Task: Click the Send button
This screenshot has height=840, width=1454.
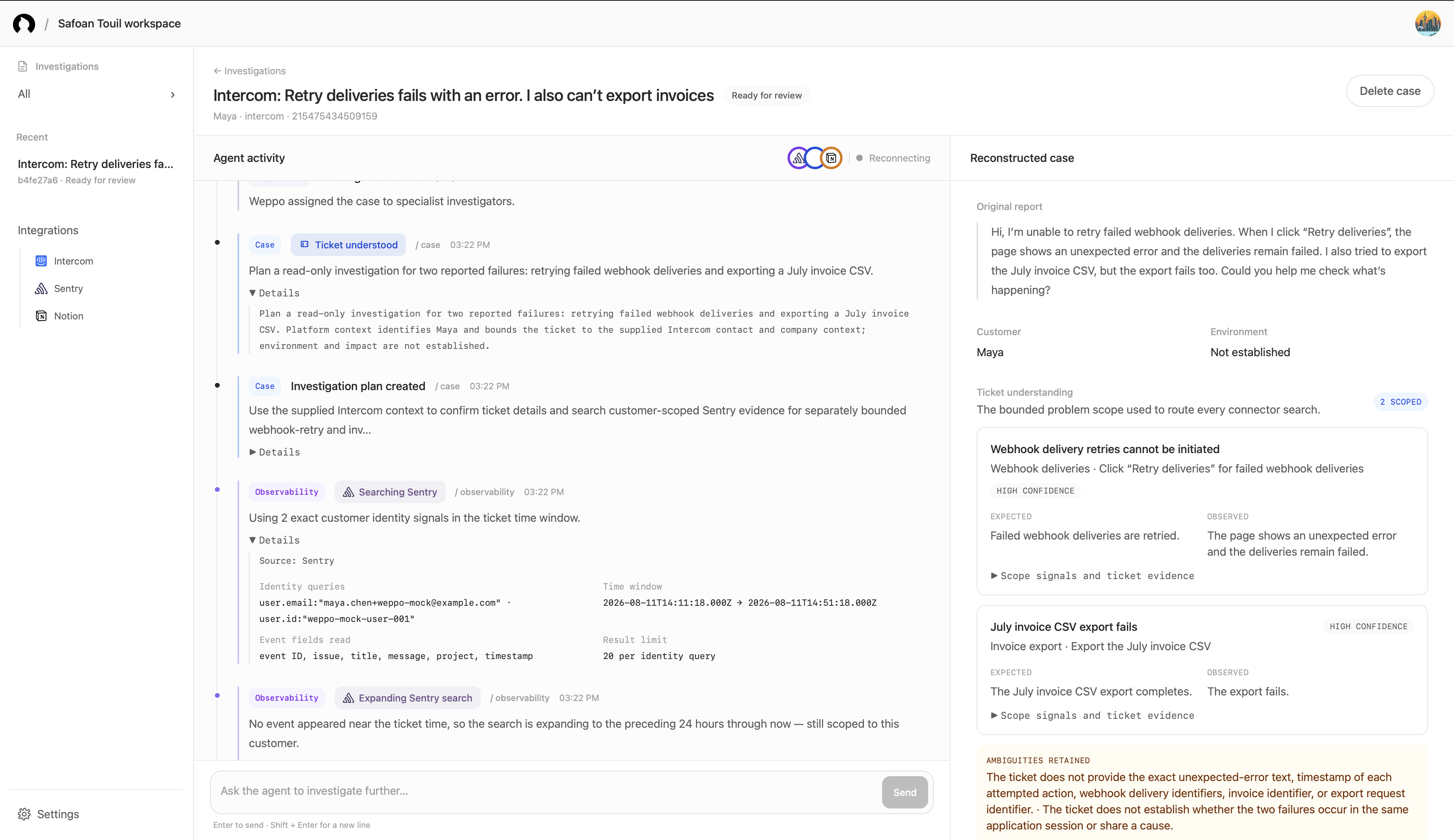Action: (904, 792)
